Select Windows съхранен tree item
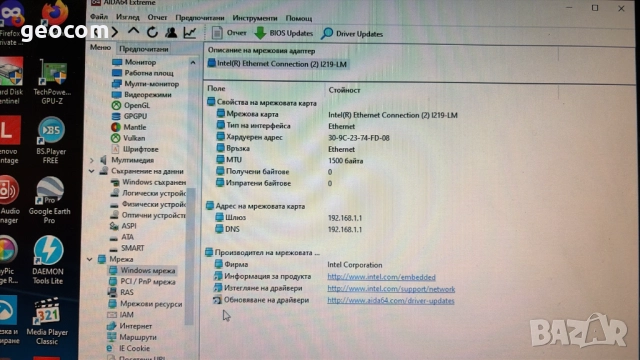Viewport: 640px width, 360px height. (x=153, y=182)
